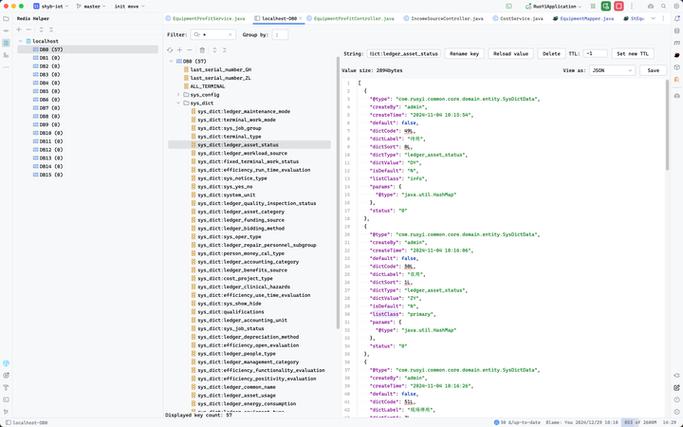Image resolution: width=683 pixels, height=427 pixels.
Task: Click the Reload value button
Action: click(x=511, y=54)
